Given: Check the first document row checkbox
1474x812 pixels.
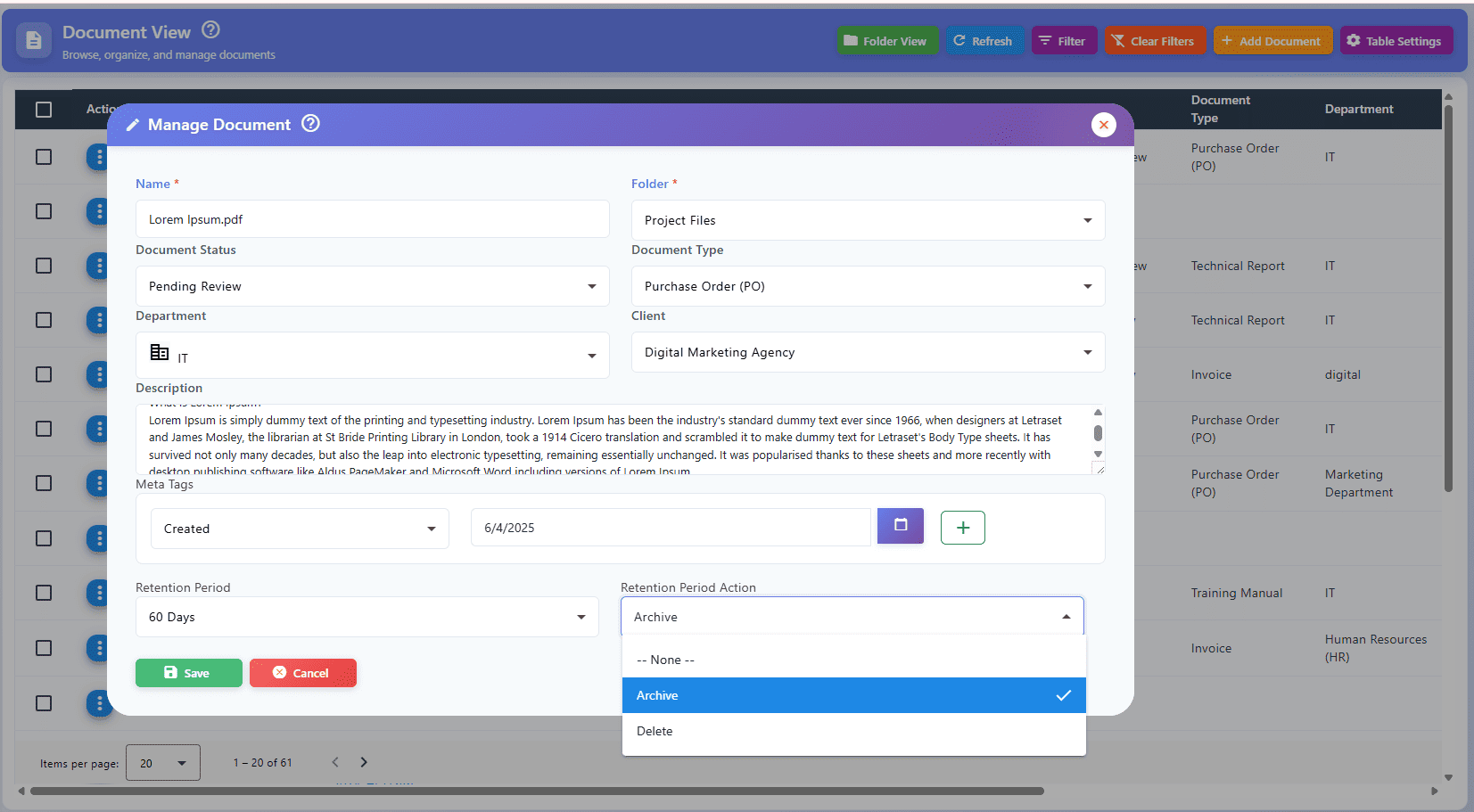Looking at the screenshot, I should 44,157.
